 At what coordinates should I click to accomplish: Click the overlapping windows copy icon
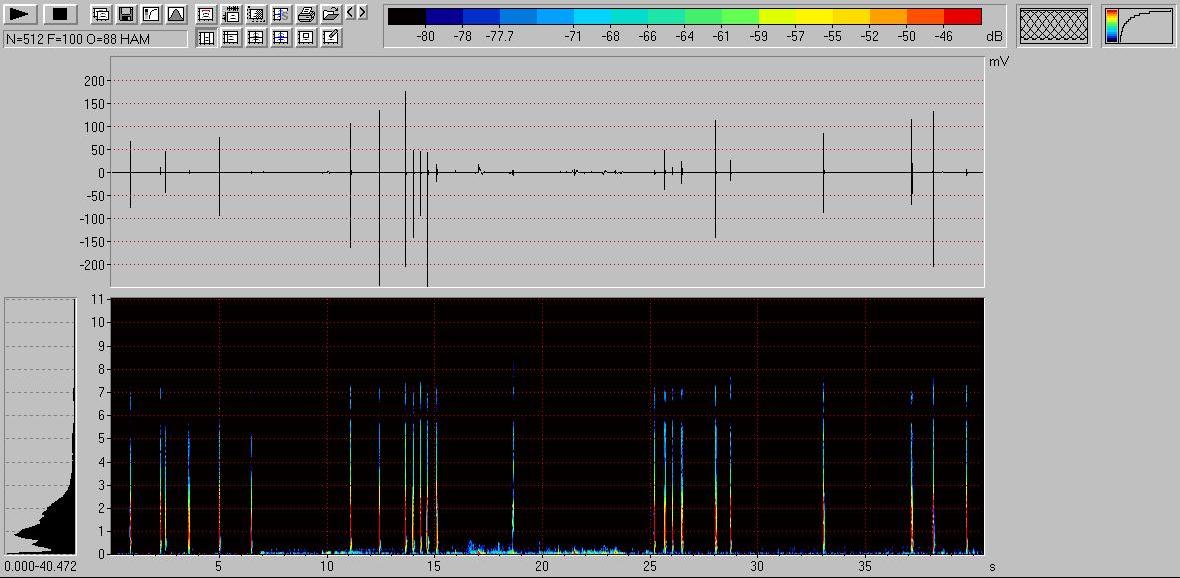101,14
